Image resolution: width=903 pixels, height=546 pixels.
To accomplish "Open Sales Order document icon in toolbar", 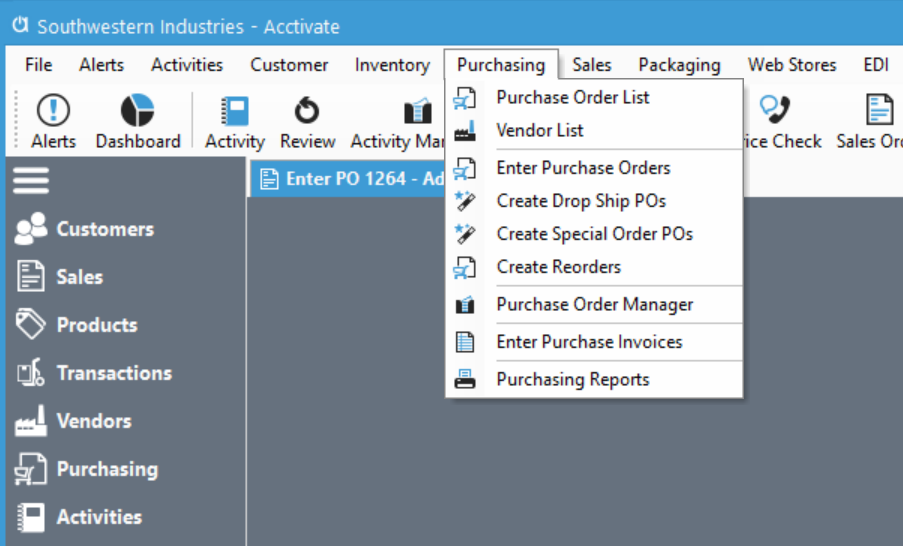I will pos(879,109).
